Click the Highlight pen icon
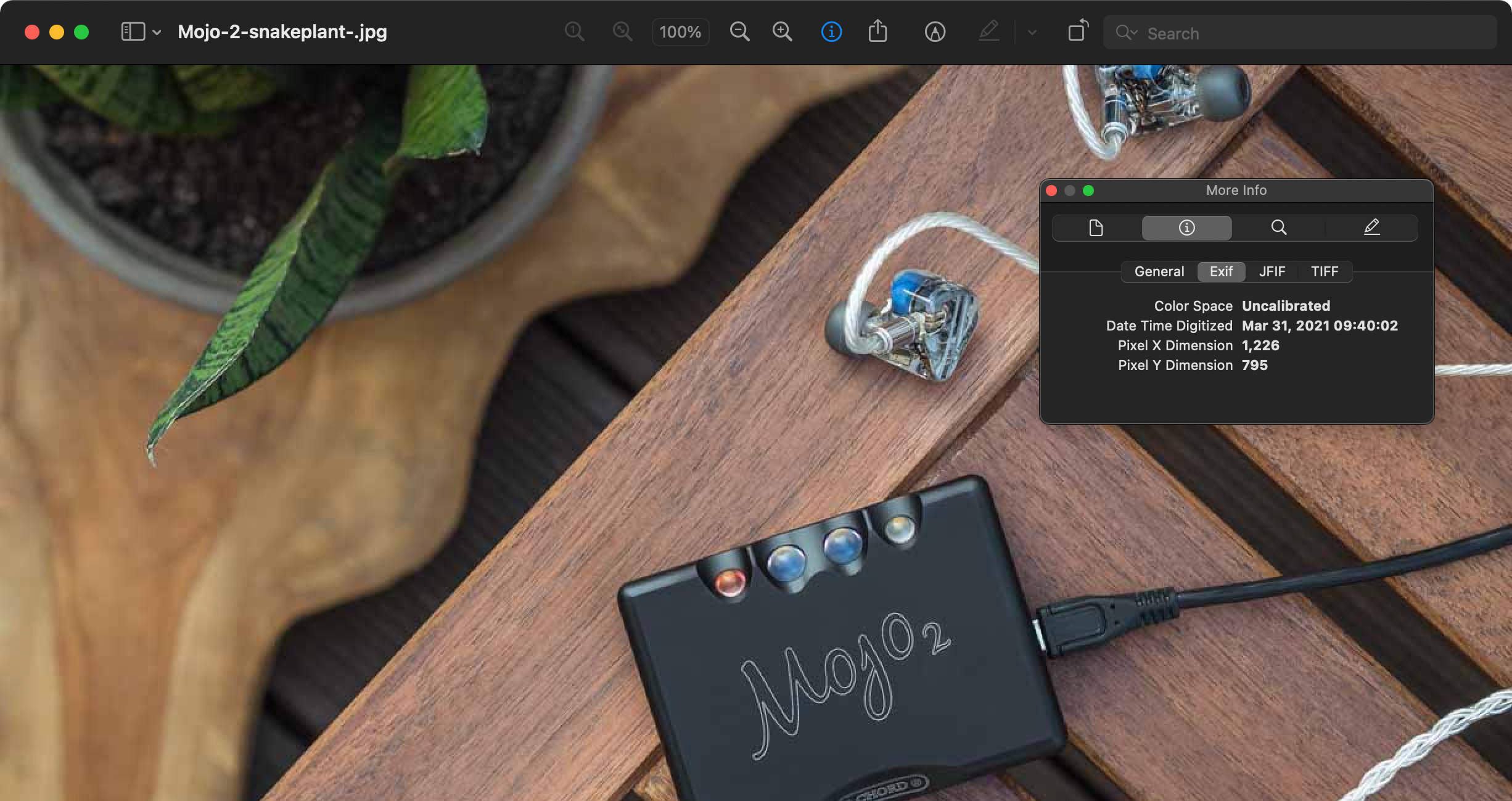The image size is (1512, 801). (989, 31)
